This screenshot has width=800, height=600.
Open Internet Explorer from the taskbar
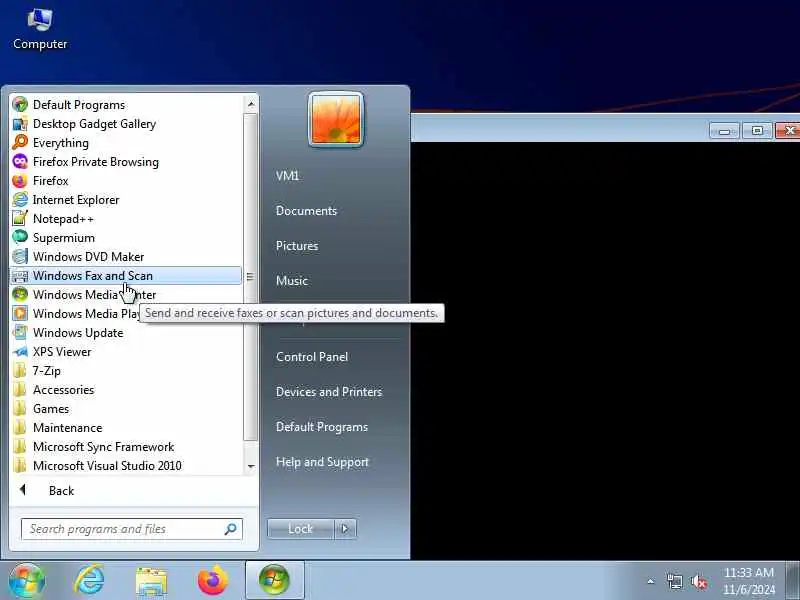[89, 580]
